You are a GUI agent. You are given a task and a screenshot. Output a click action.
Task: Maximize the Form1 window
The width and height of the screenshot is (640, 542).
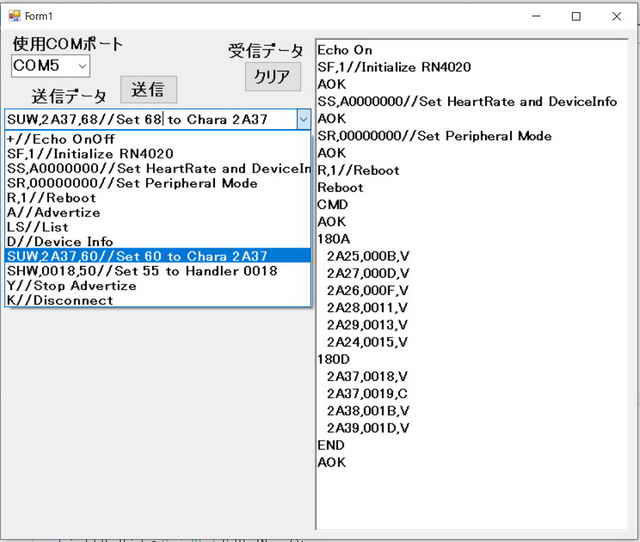(576, 16)
